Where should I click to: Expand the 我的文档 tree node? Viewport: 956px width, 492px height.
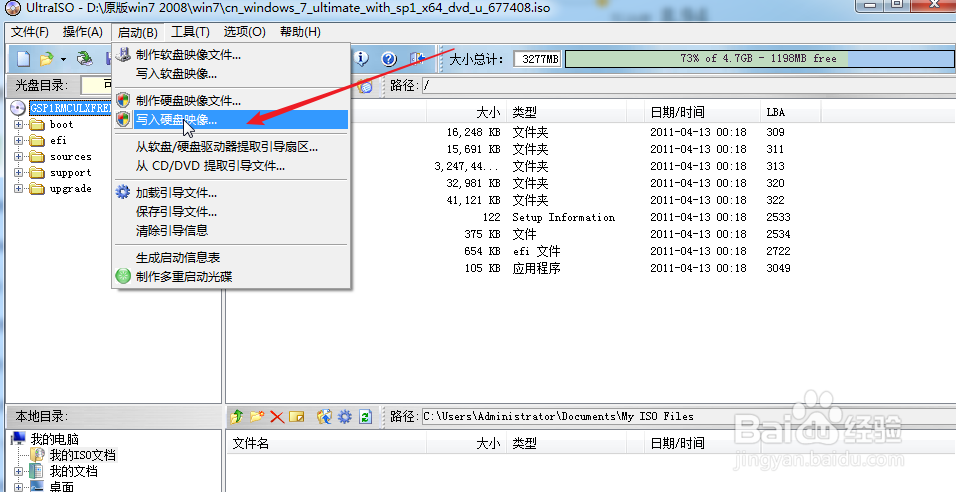[18, 471]
